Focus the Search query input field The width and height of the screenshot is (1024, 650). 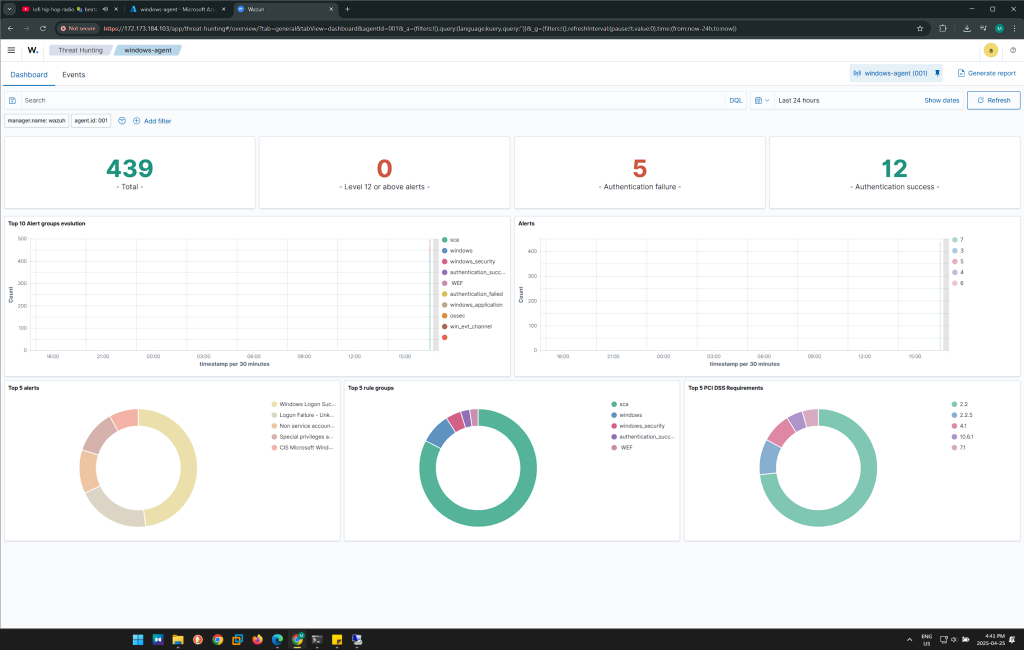[x=372, y=101]
